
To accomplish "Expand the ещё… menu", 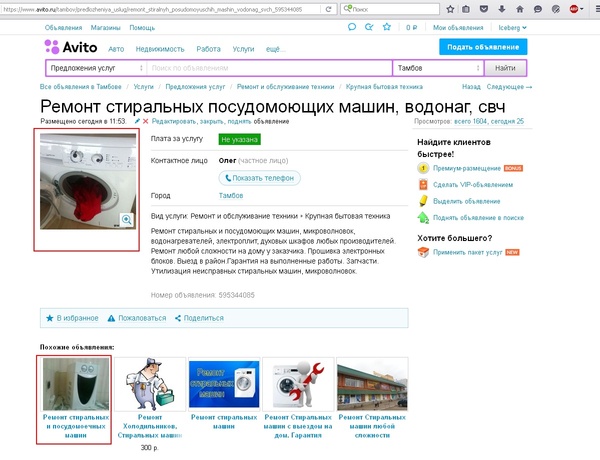I will [276, 49].
